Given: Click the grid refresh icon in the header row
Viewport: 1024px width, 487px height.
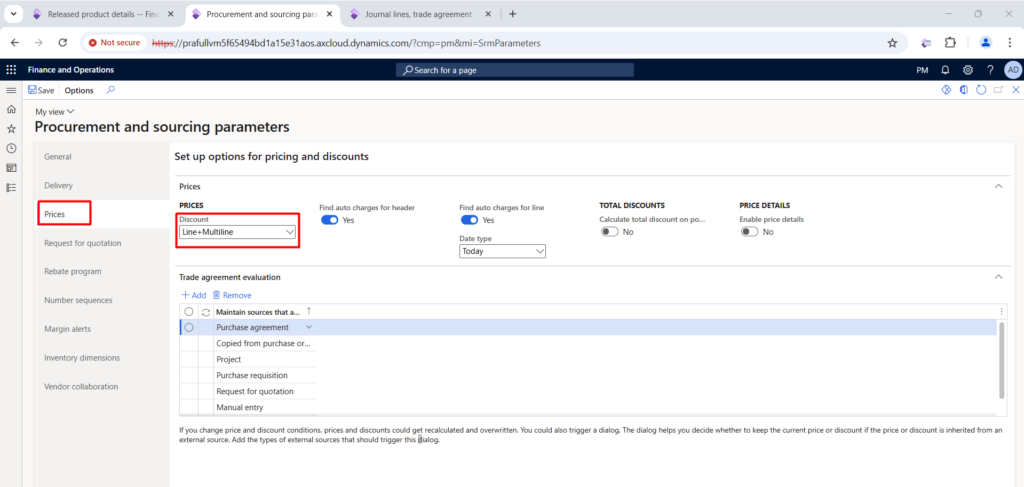Looking at the screenshot, I should 205,312.
